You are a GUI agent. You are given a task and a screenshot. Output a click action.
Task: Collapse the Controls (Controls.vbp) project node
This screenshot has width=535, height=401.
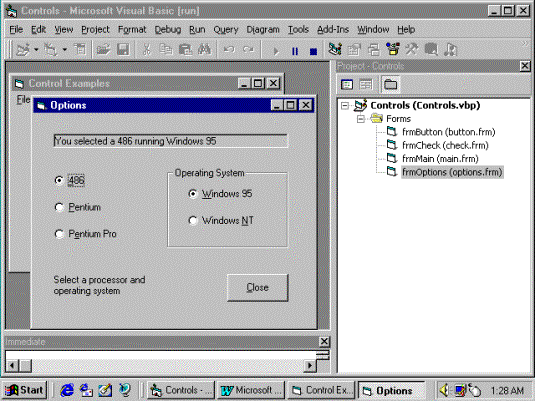point(345,105)
